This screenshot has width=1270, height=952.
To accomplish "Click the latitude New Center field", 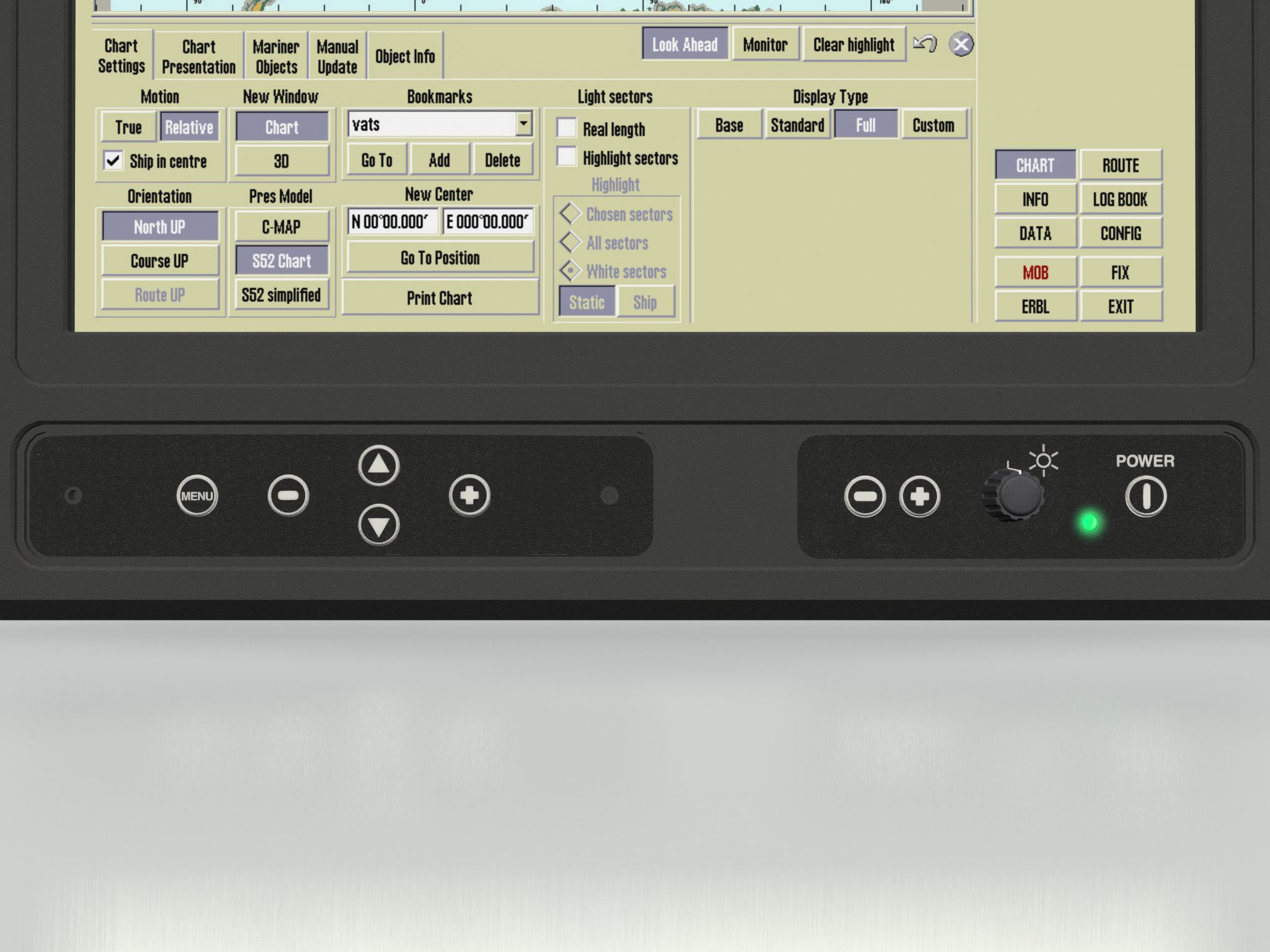I will pyautogui.click(x=392, y=222).
